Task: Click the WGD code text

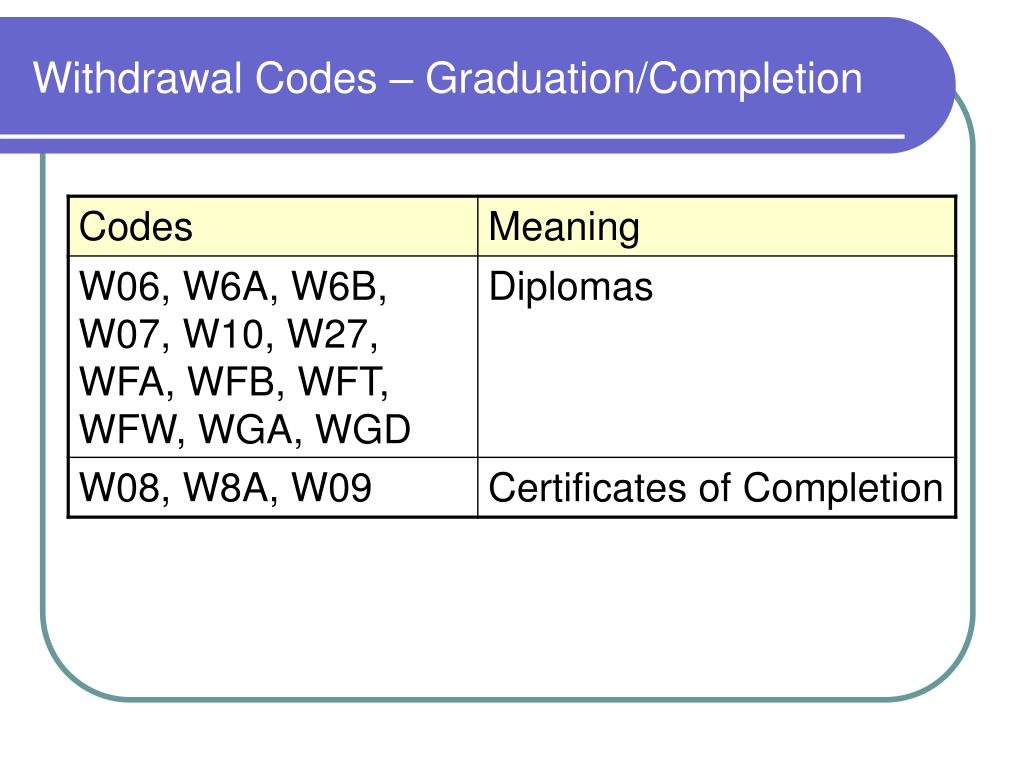Action: 362,429
